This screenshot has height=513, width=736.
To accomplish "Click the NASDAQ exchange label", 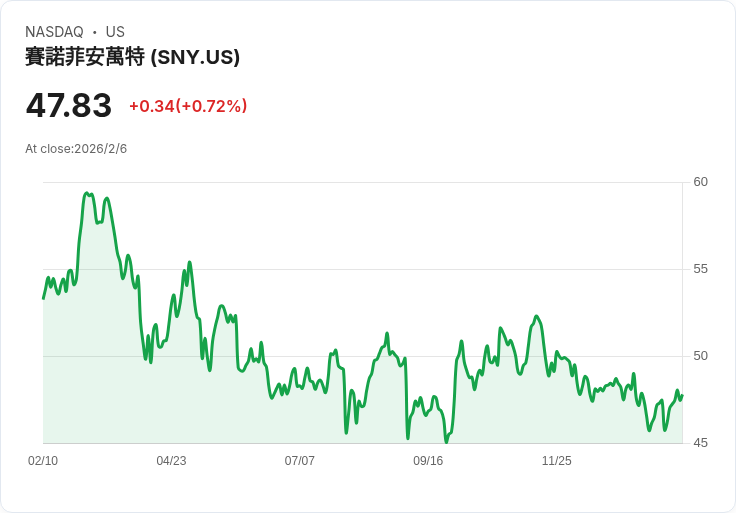I will tap(54, 32).
